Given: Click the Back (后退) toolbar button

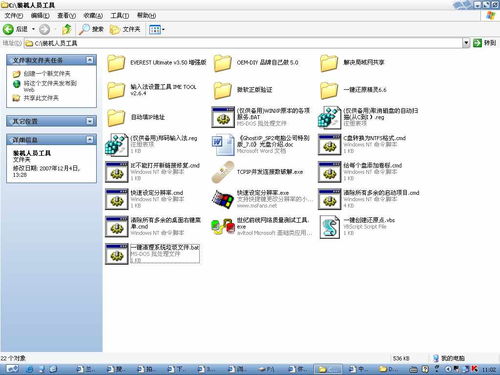Looking at the screenshot, I should tap(15, 29).
